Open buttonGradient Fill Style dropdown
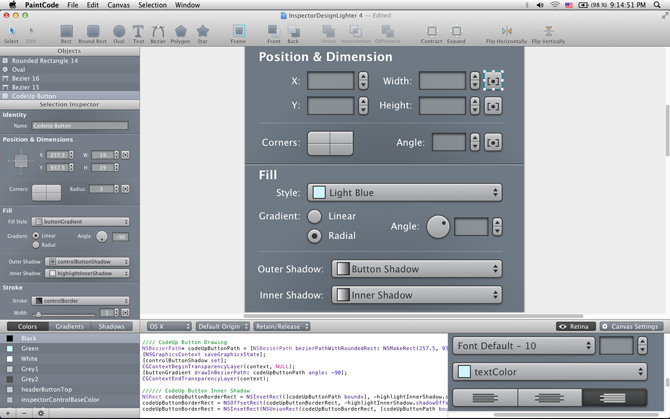 pos(80,222)
